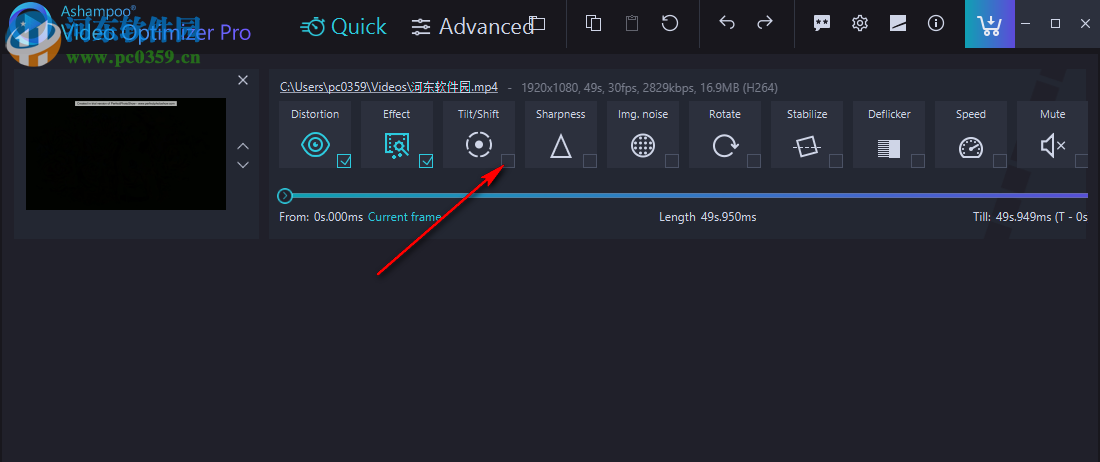Move video down with the chevron
Image resolution: width=1100 pixels, height=462 pixels.
pos(243,165)
